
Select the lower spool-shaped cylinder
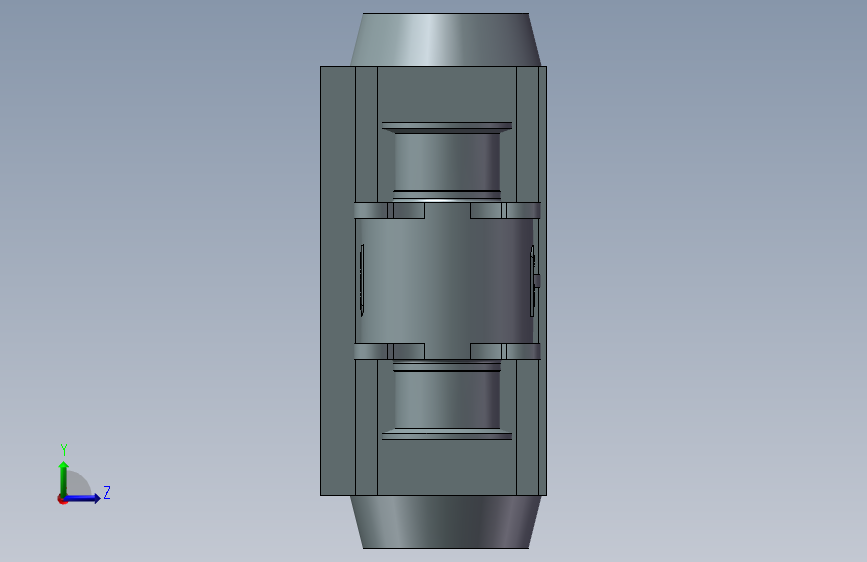pyautogui.click(x=447, y=401)
